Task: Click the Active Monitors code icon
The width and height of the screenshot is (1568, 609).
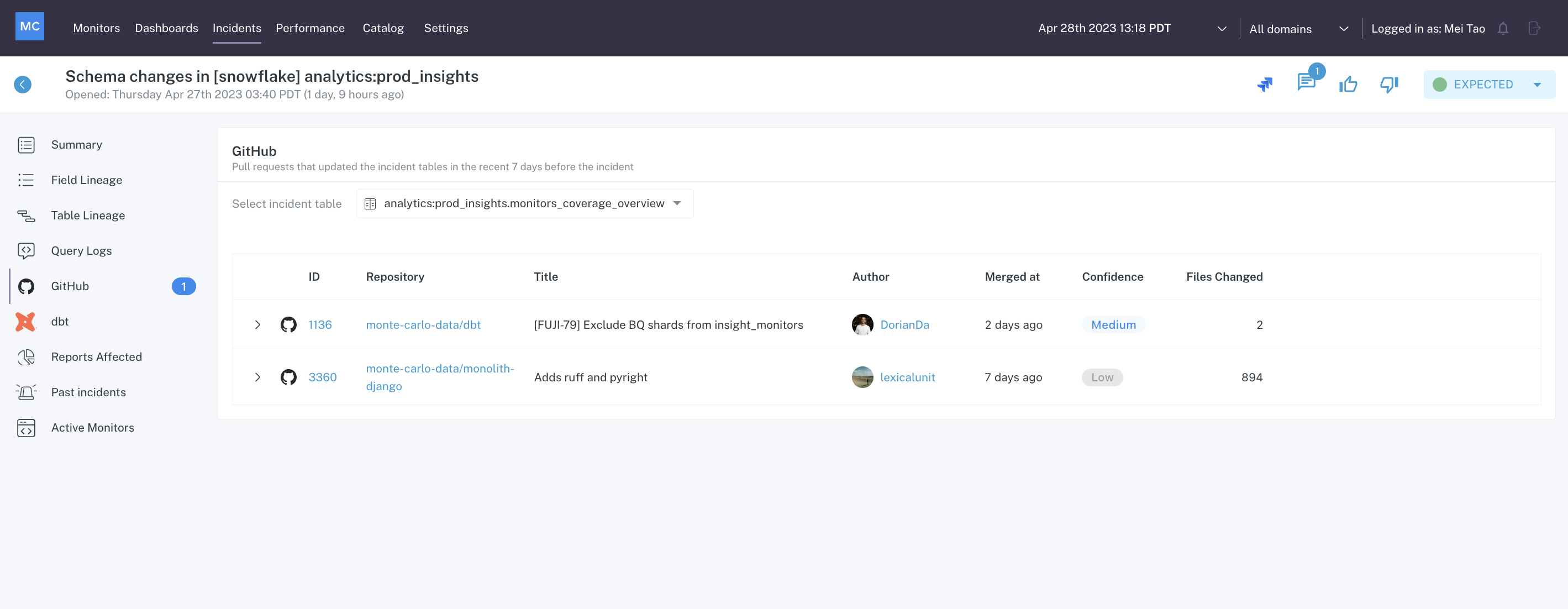Action: coord(26,428)
